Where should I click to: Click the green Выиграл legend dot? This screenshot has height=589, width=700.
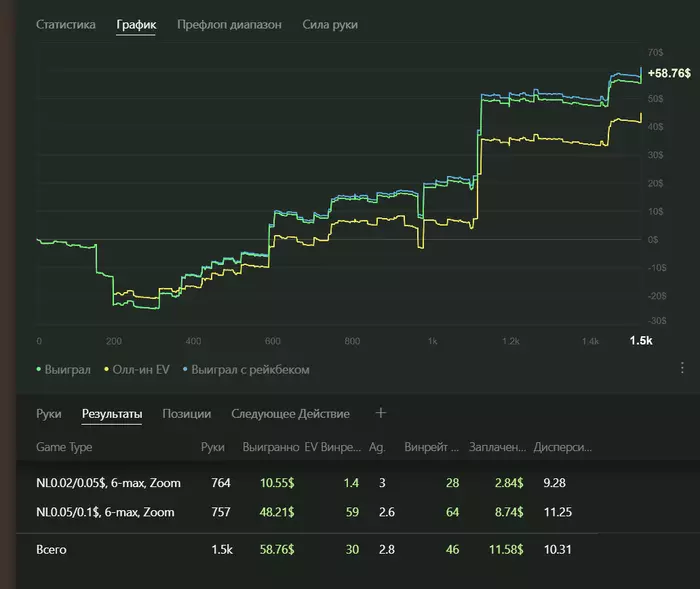[38, 369]
